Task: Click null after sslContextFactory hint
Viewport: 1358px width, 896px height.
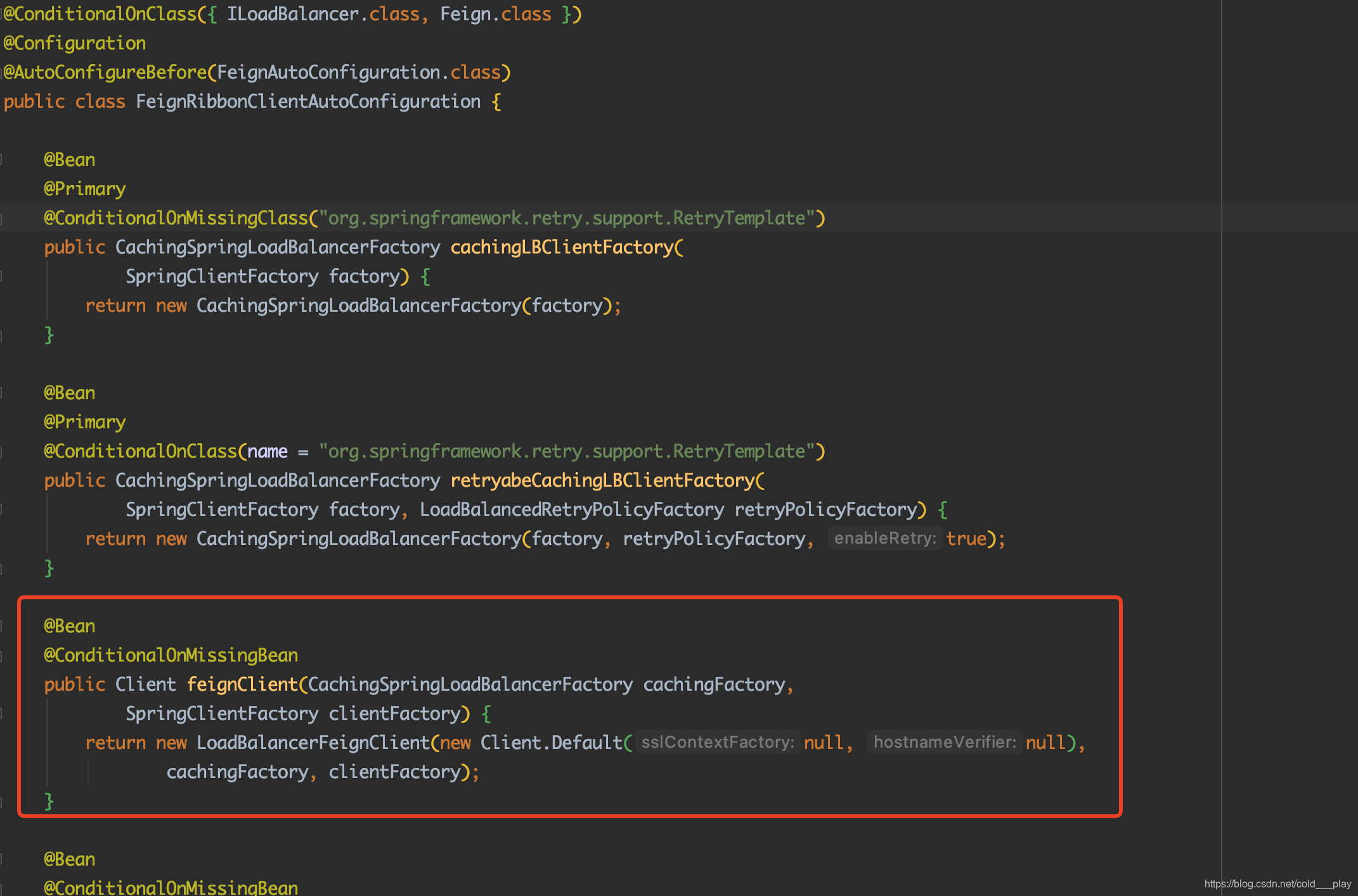Action: point(824,743)
